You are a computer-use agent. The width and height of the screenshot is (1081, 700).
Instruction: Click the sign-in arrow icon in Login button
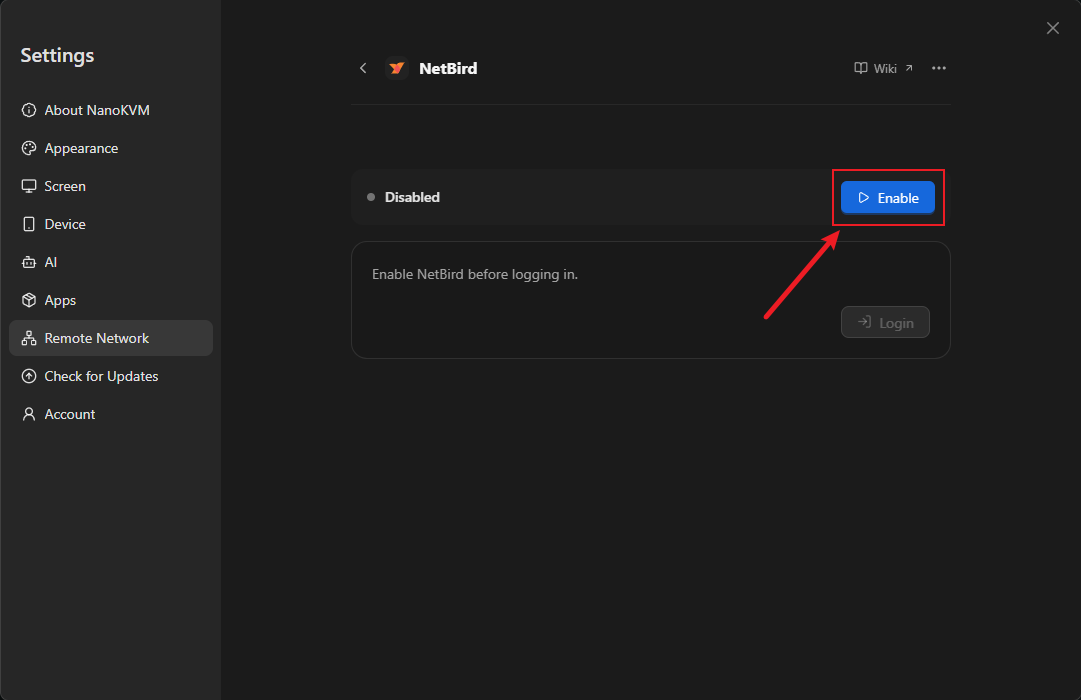tap(865, 322)
